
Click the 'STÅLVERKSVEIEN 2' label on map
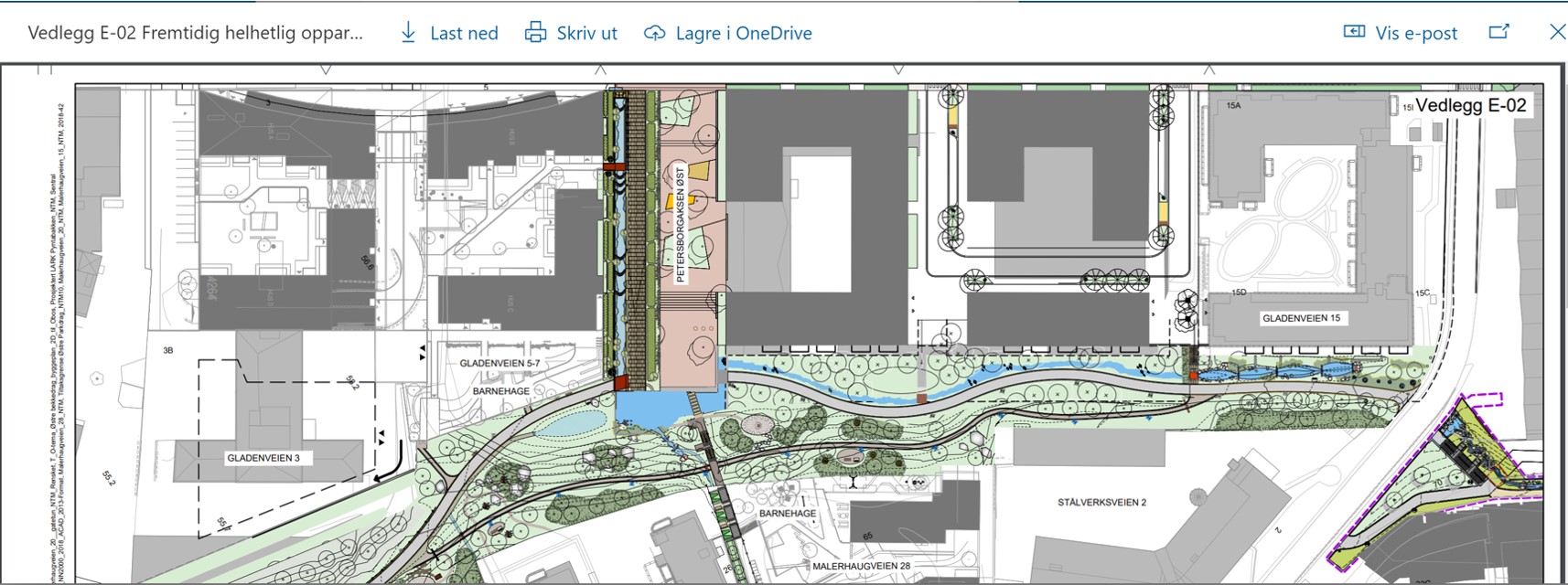[1101, 503]
